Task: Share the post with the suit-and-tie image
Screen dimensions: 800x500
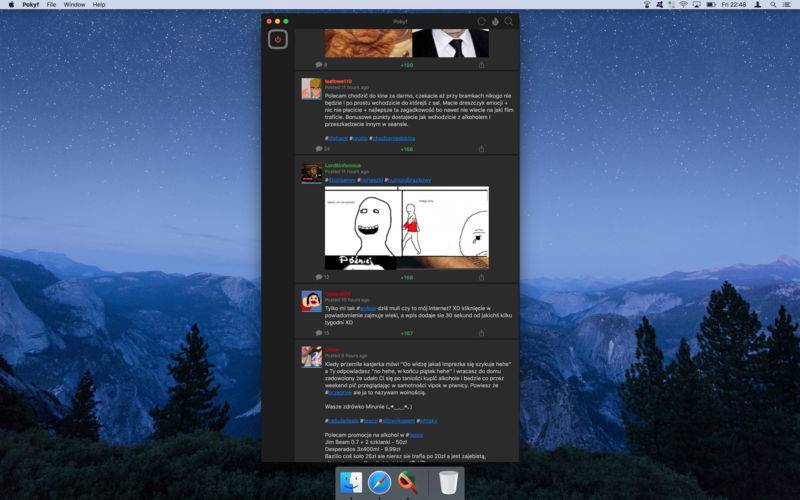Action: [481, 65]
